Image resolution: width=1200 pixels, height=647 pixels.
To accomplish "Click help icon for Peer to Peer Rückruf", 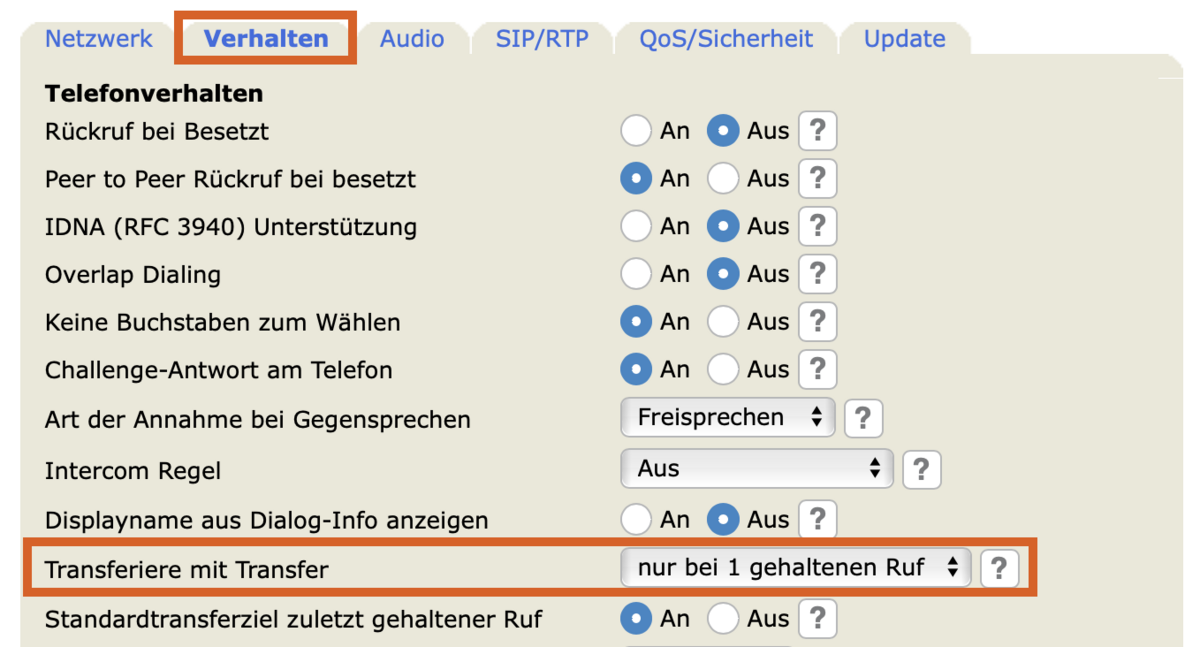I will pyautogui.click(x=817, y=179).
